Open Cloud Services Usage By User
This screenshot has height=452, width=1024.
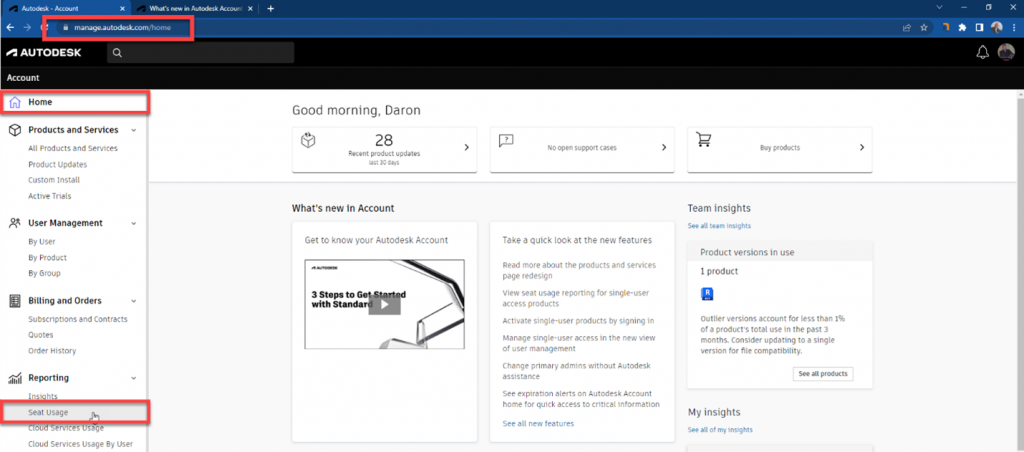80,444
